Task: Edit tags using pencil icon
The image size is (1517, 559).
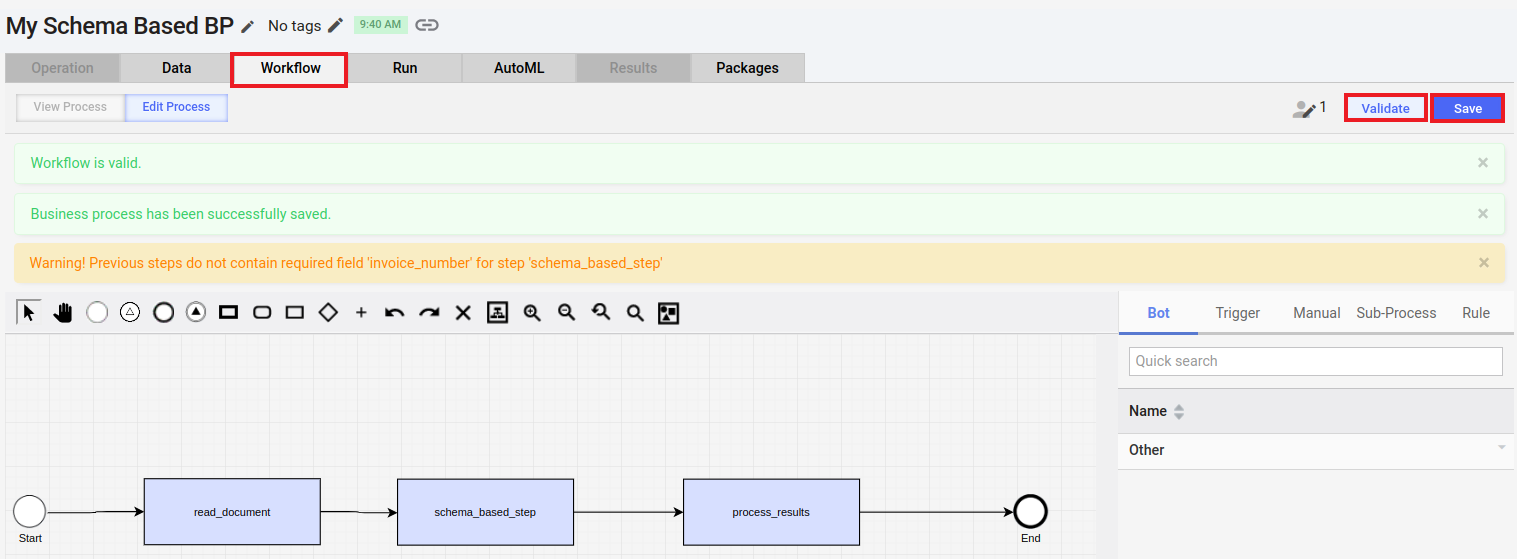Action: coord(336,25)
